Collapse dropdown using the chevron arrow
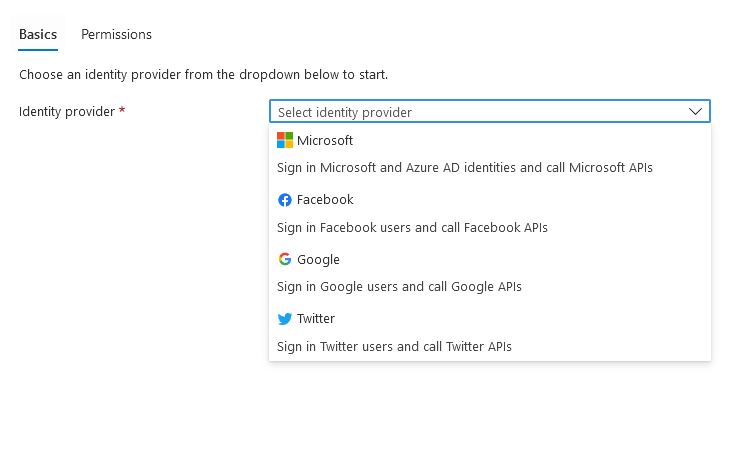The height and width of the screenshot is (453, 730). (696, 112)
